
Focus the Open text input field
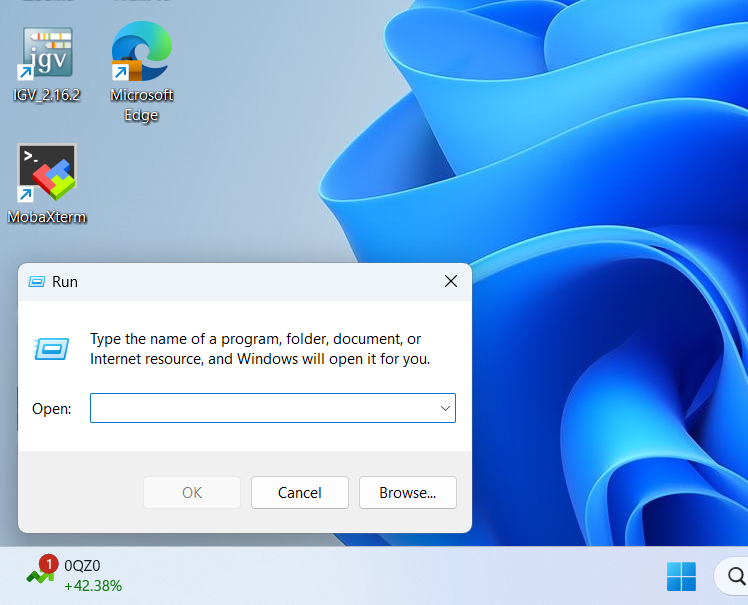click(260, 408)
